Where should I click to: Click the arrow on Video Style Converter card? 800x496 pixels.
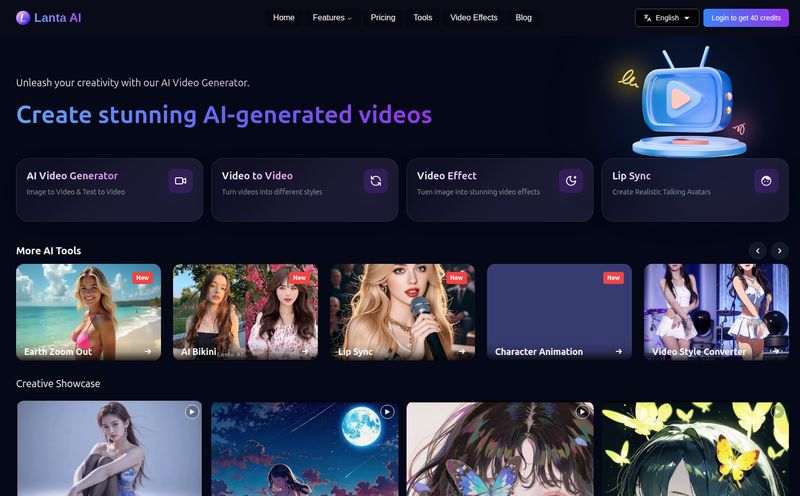[776, 351]
